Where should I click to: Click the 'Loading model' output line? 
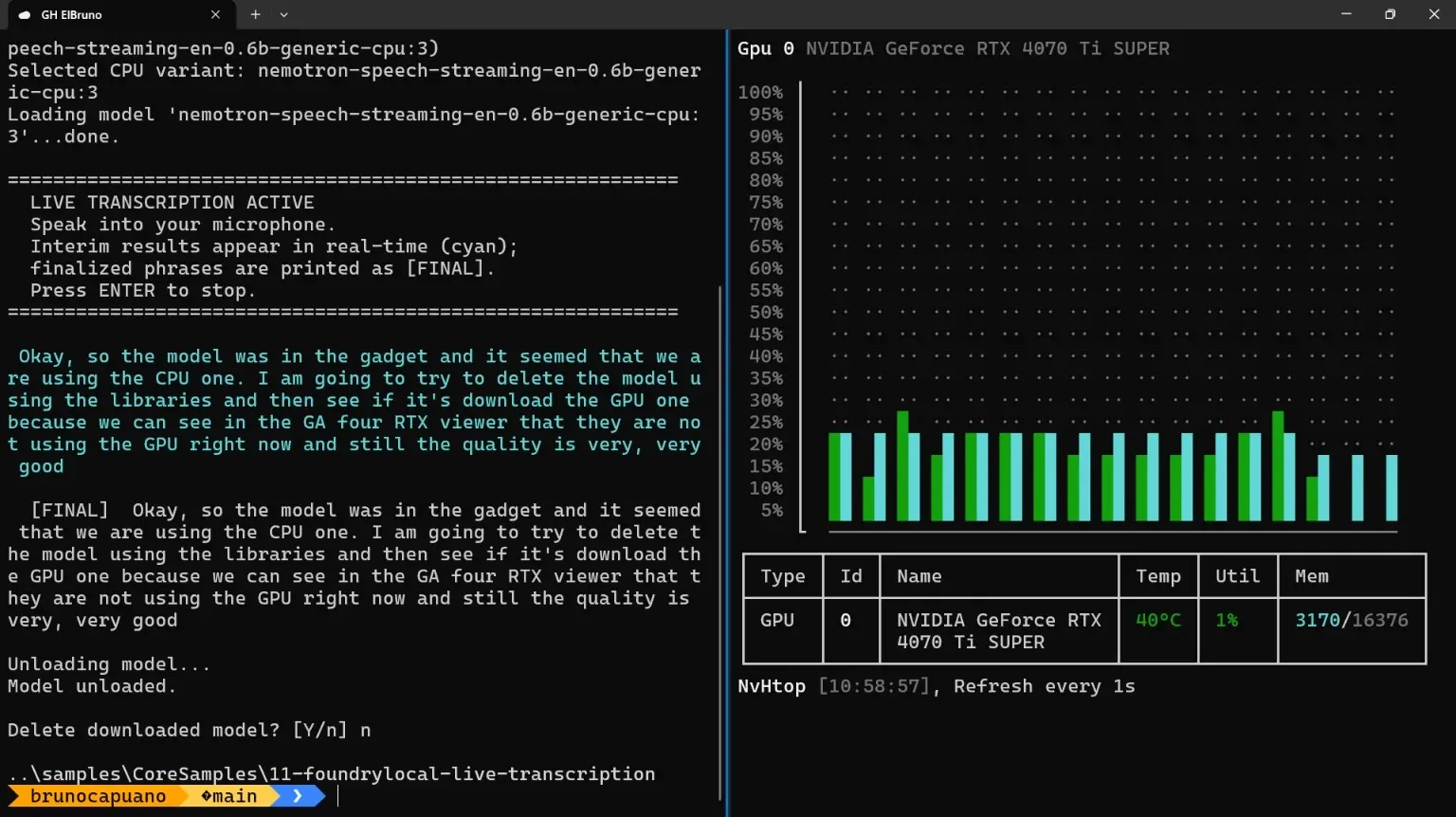pos(355,125)
